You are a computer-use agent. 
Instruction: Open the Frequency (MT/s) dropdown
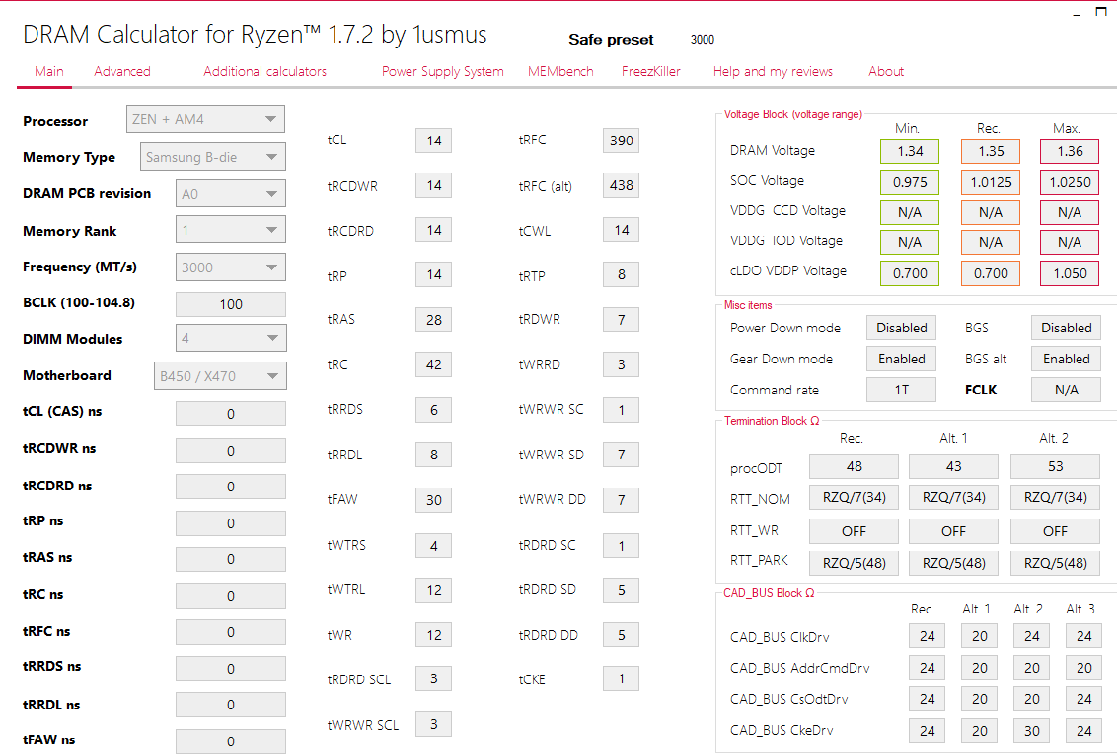[231, 267]
